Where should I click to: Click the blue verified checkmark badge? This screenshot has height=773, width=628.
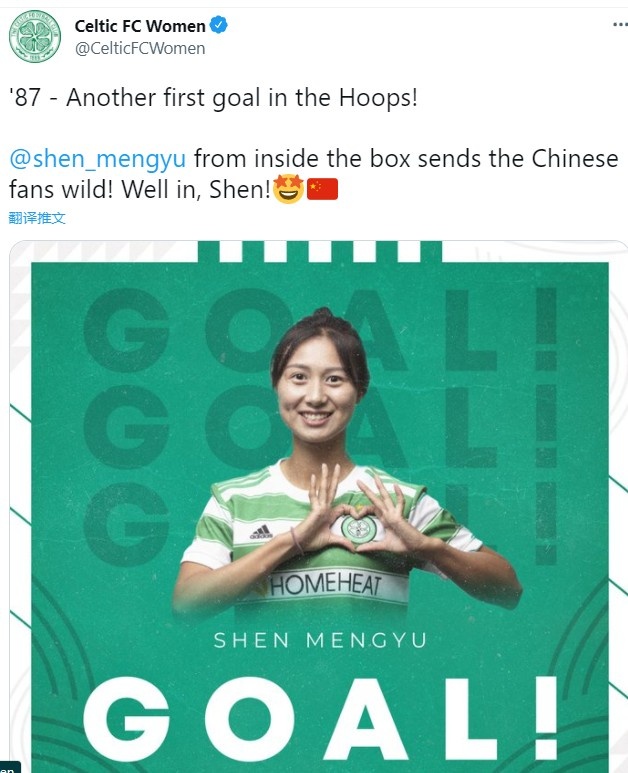click(x=218, y=25)
